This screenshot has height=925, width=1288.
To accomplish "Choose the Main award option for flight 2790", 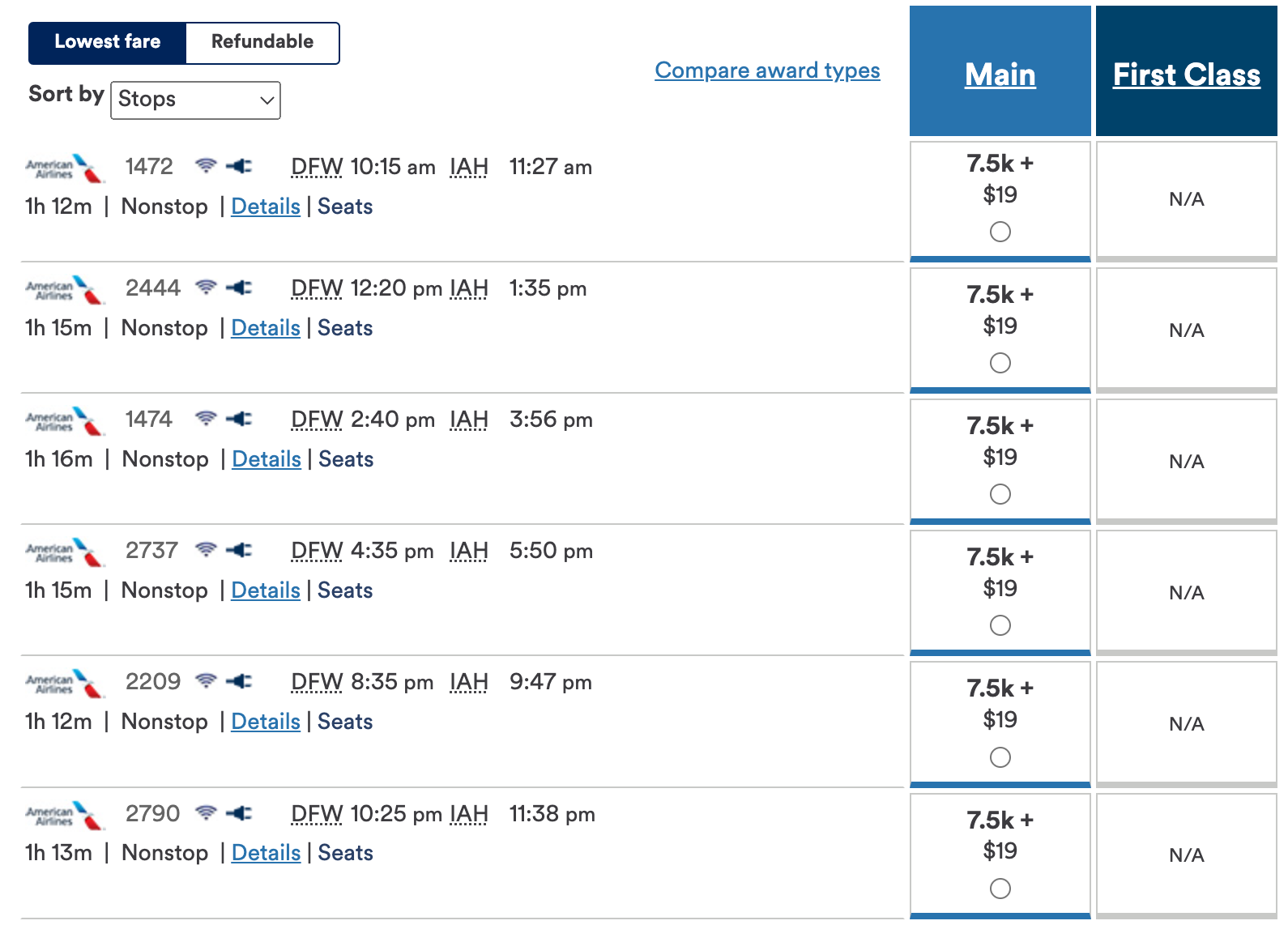I will 1000,889.
